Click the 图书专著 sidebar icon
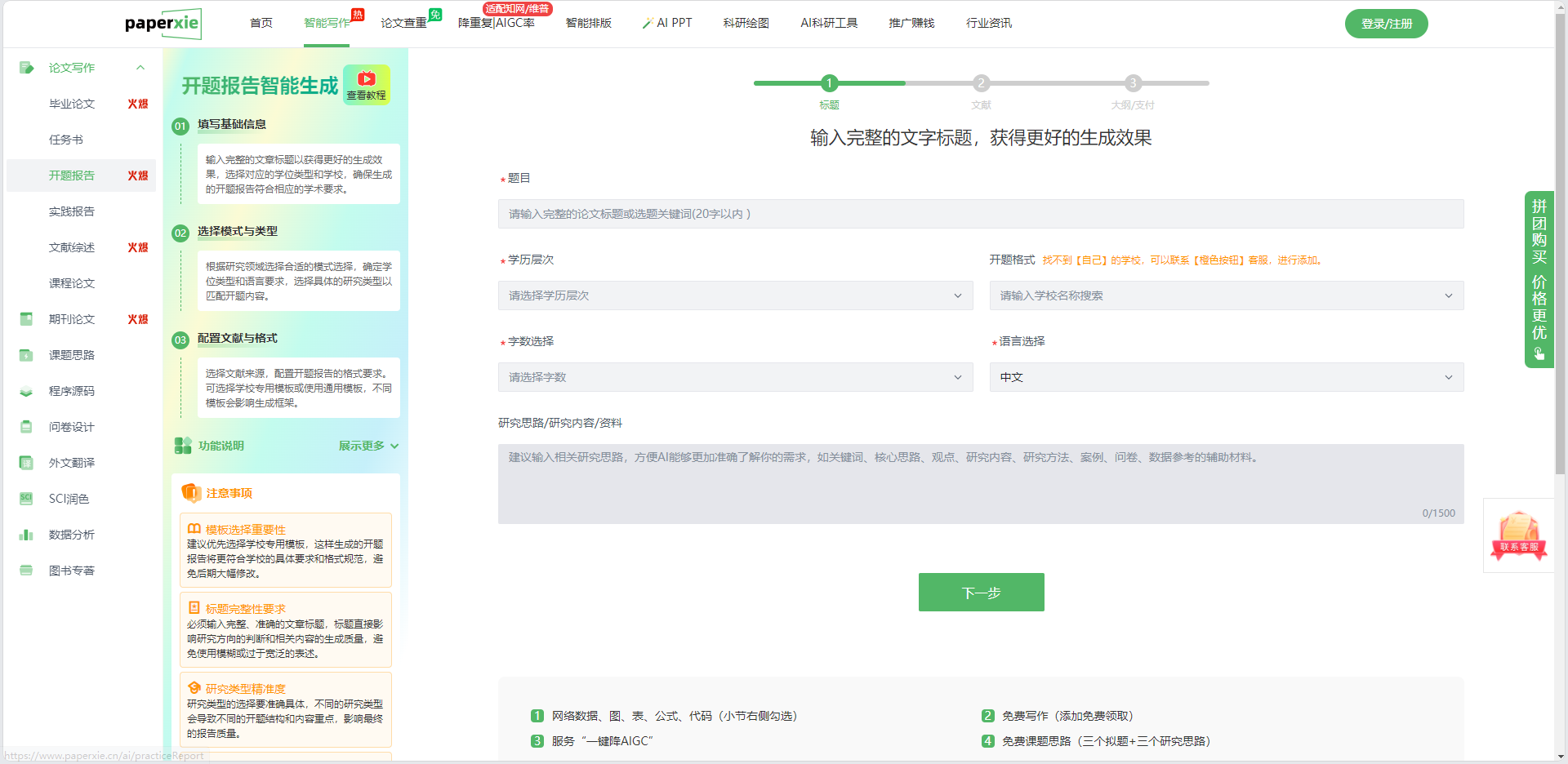 [26, 571]
